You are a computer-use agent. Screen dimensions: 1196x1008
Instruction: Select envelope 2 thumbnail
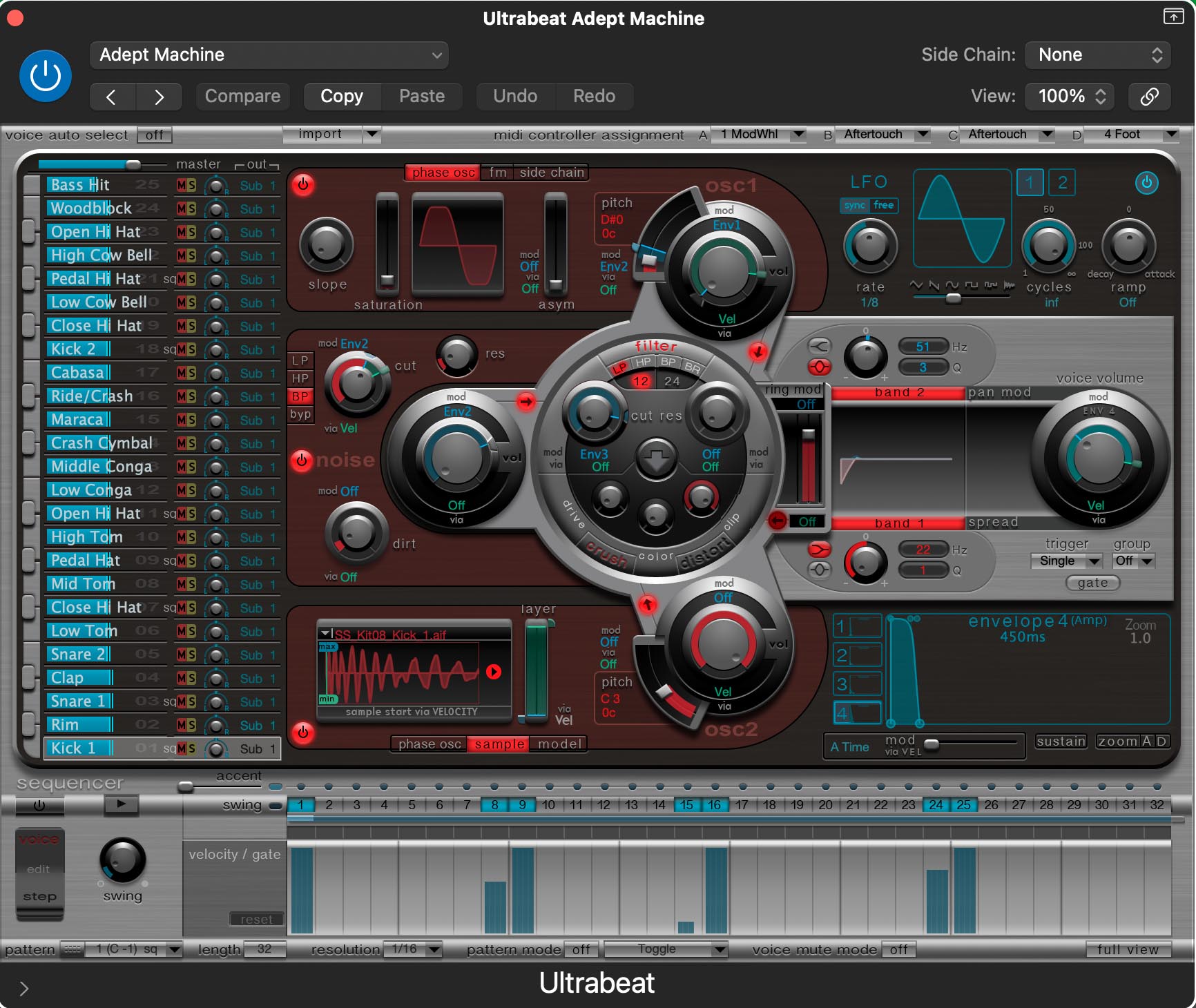(x=858, y=655)
